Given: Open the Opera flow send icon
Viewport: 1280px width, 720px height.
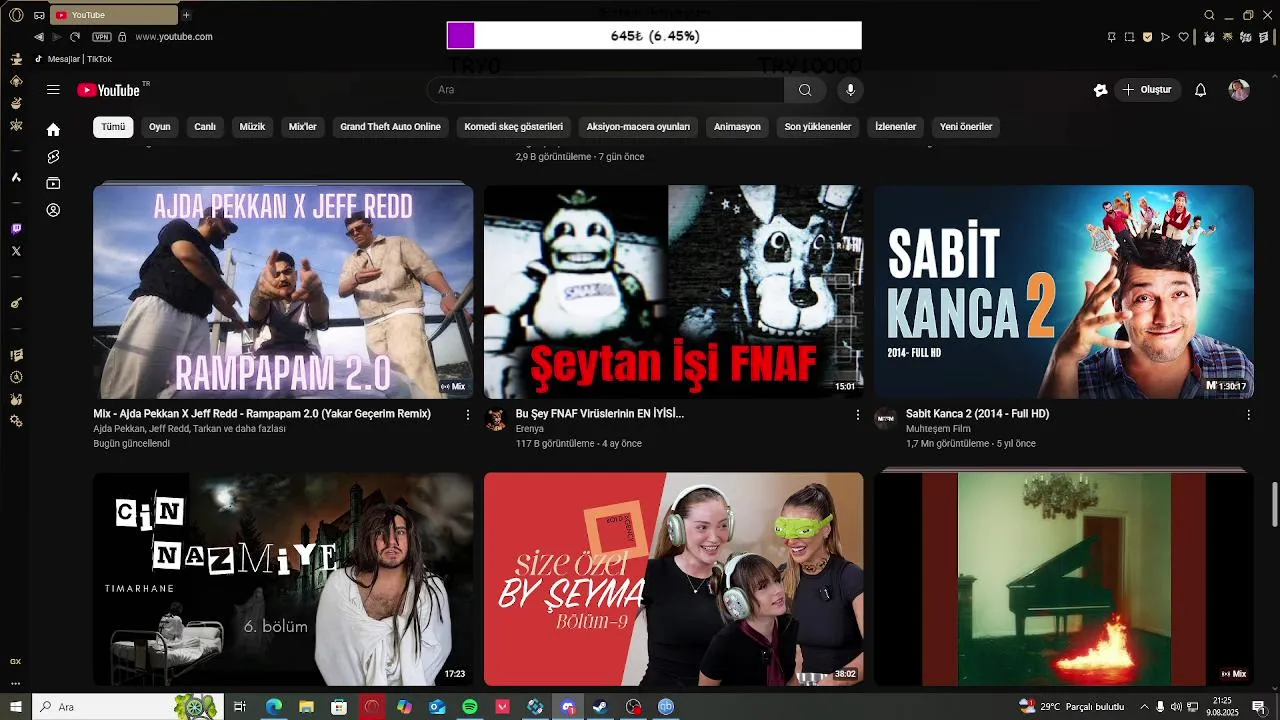Looking at the screenshot, I should (1165, 37).
